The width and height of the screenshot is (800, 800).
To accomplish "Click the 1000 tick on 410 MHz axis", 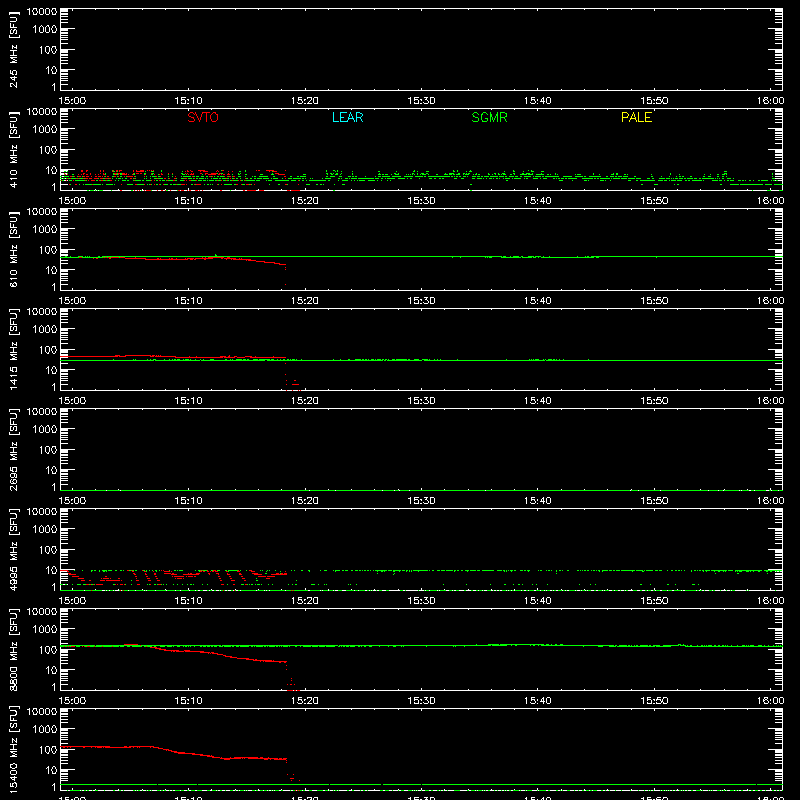I will (x=44, y=130).
